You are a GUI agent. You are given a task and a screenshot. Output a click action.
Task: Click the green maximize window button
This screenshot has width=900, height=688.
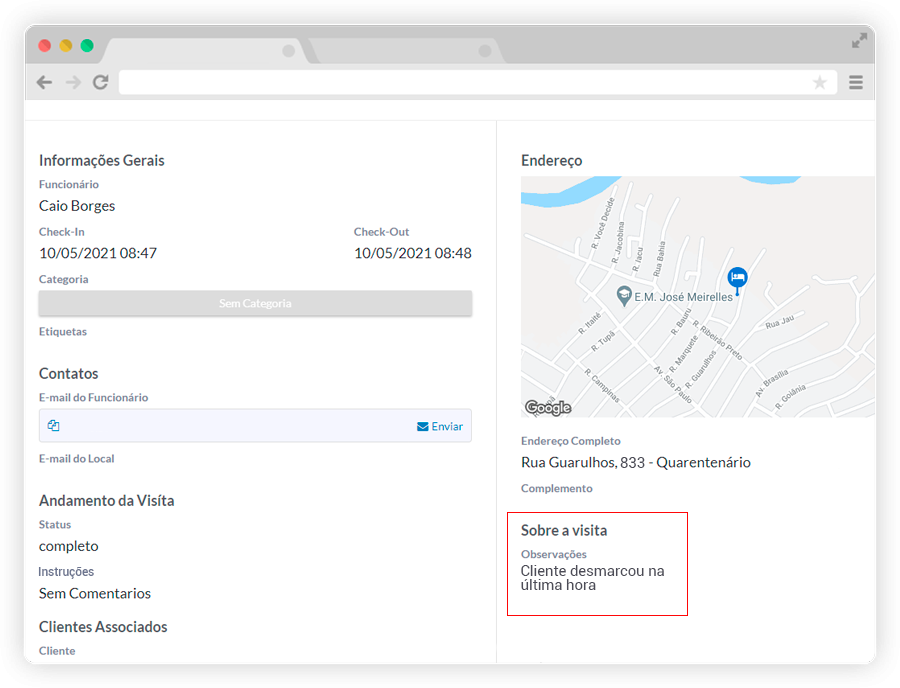(87, 45)
